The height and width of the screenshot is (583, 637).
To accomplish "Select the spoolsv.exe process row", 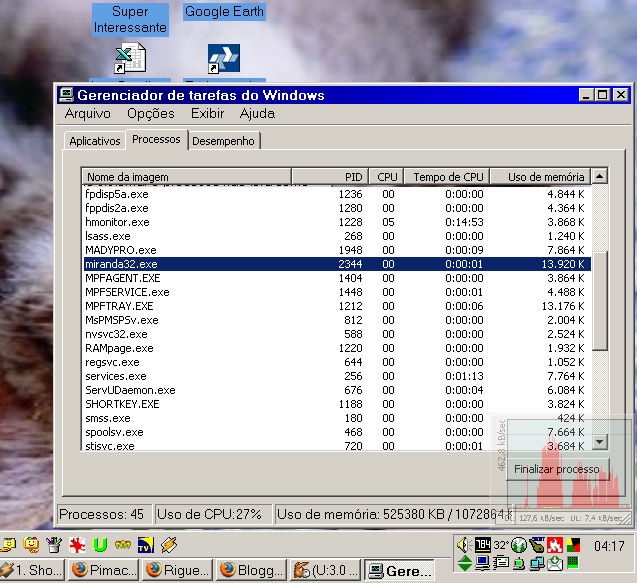I will click(x=337, y=432).
